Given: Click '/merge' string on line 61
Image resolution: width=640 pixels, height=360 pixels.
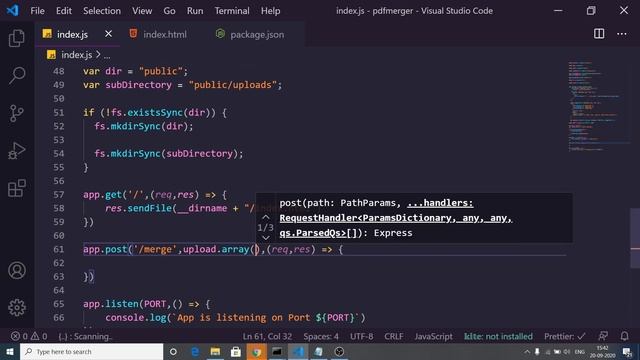Looking at the screenshot, I should point(155,249).
